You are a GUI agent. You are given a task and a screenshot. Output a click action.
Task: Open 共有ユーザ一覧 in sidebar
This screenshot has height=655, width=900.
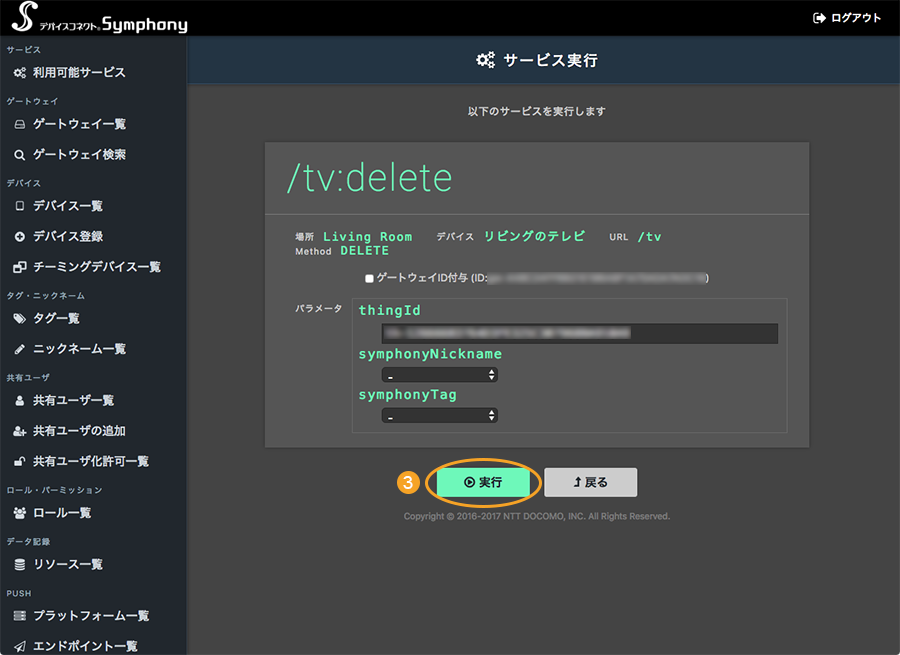[73, 401]
